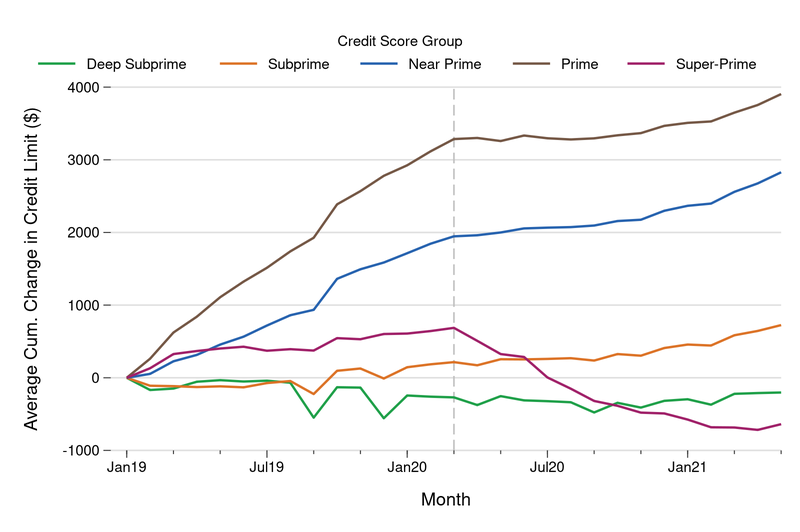Toggle the Deep Subprime legend label

point(136,65)
